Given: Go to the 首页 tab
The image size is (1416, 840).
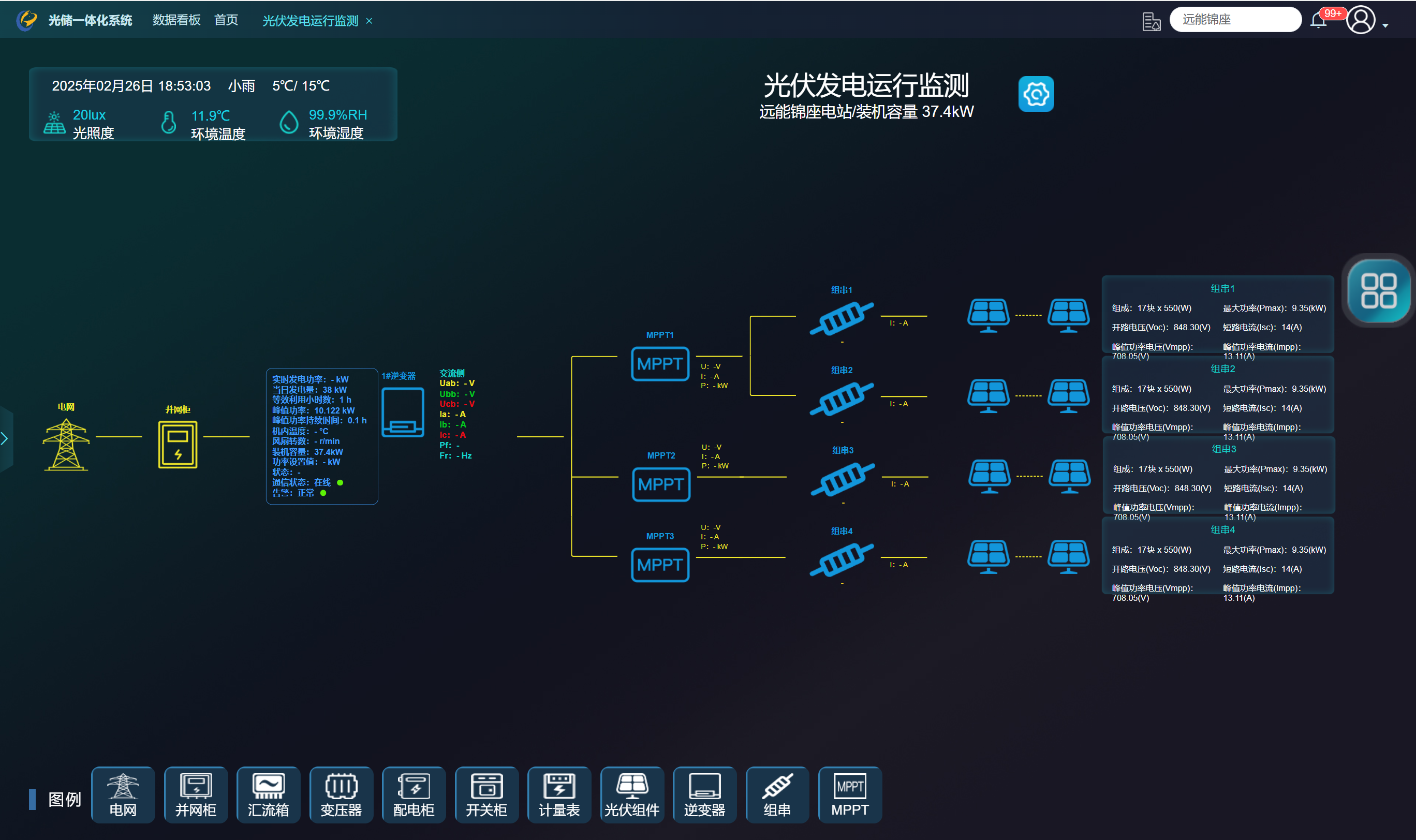Looking at the screenshot, I should coord(226,20).
